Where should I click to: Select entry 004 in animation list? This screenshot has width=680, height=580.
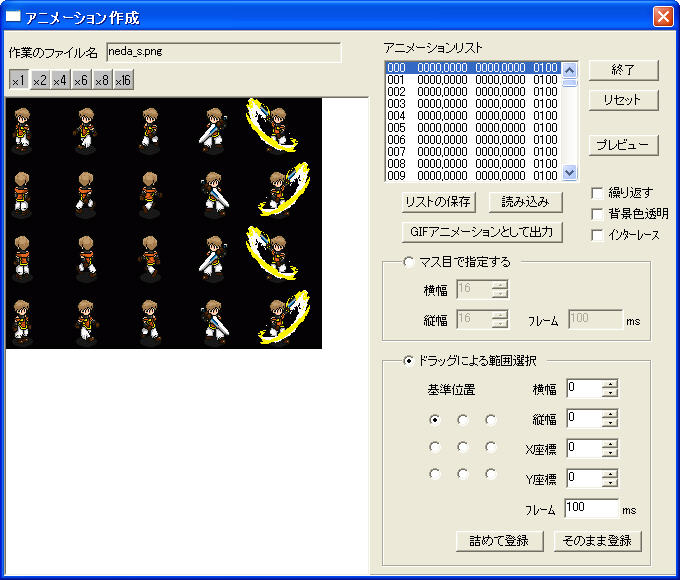[470, 115]
